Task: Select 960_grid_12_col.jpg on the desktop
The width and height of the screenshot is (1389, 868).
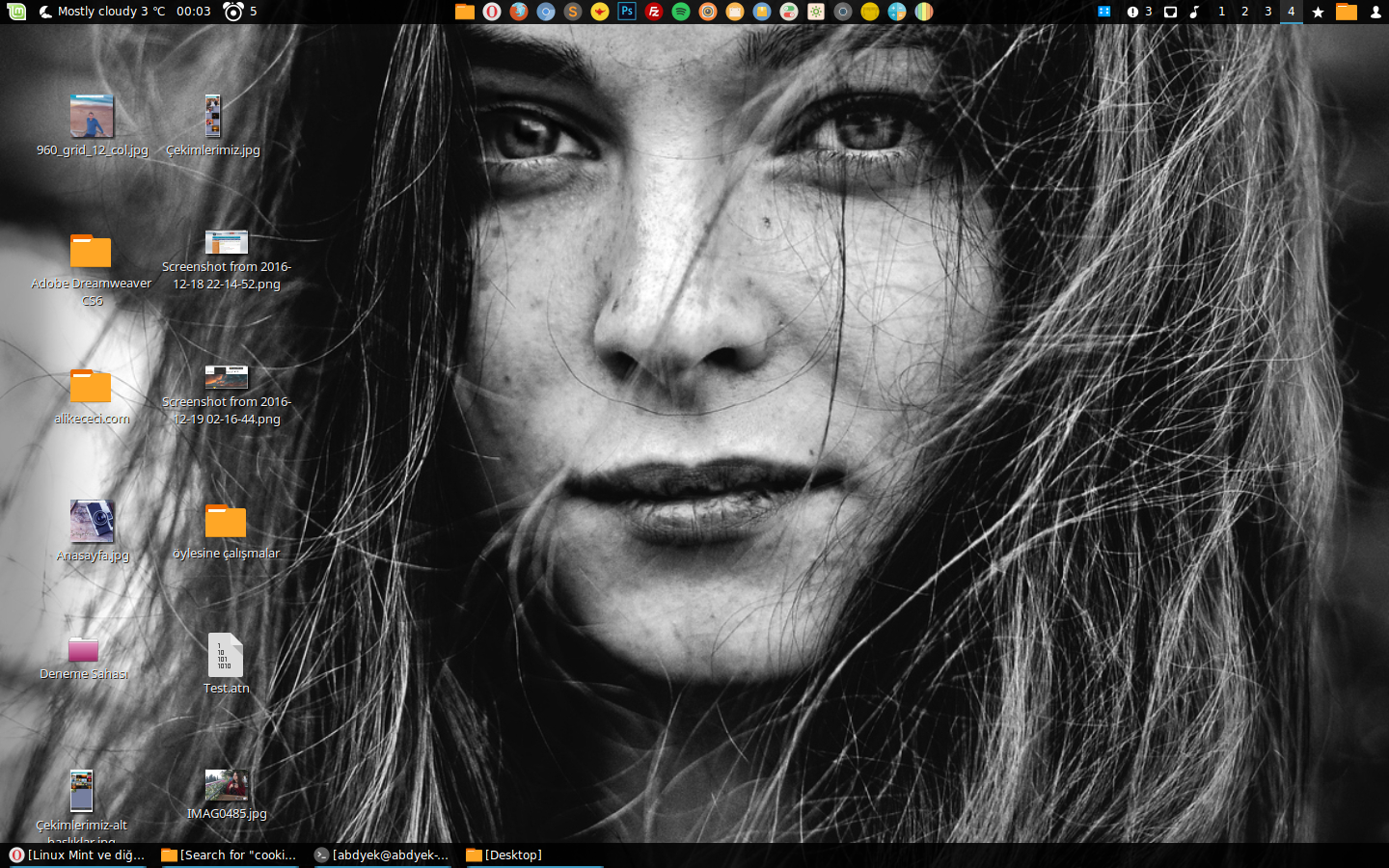Action: pyautogui.click(x=92, y=126)
